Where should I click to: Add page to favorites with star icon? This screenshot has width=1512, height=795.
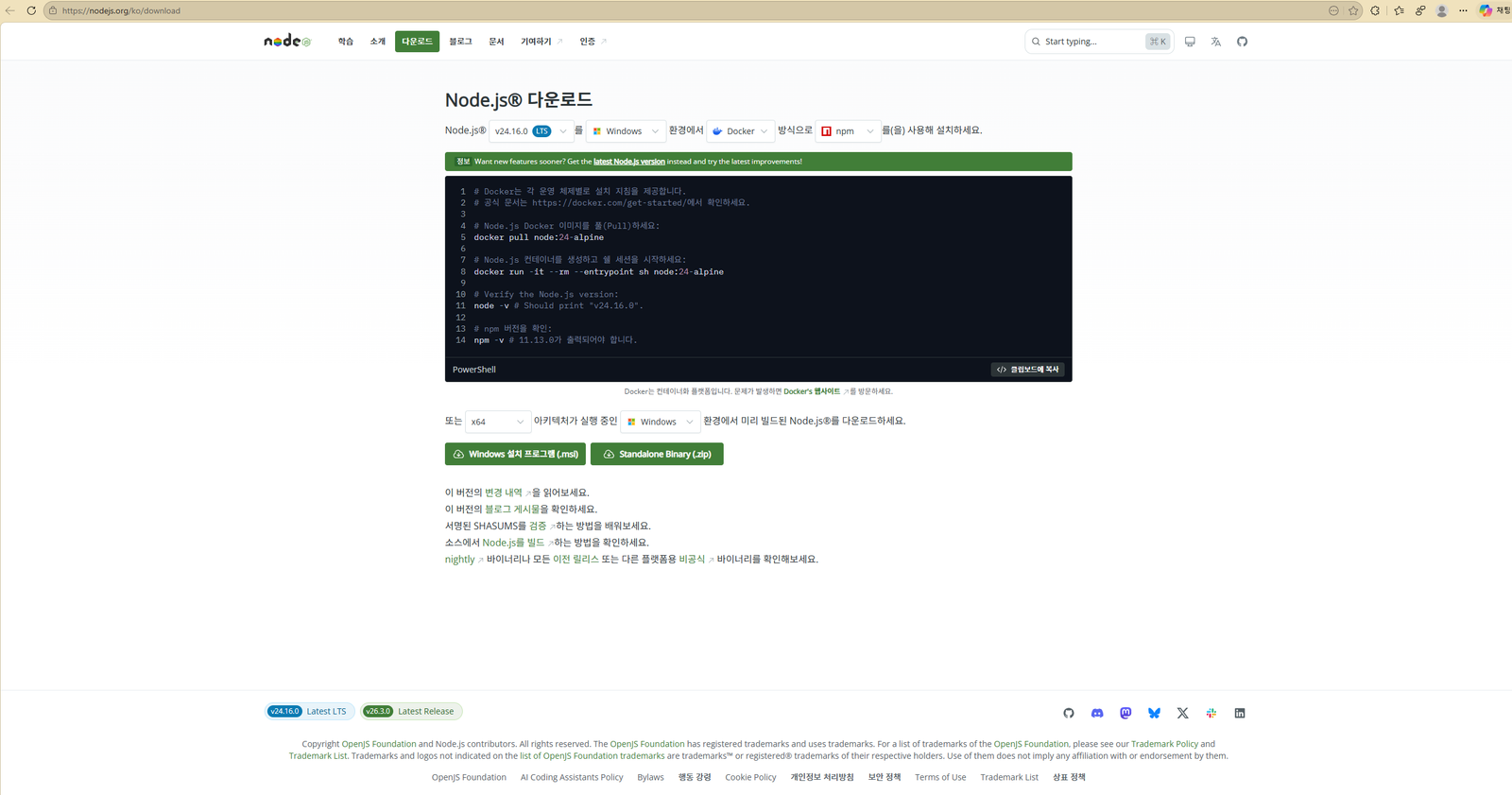tap(1353, 10)
